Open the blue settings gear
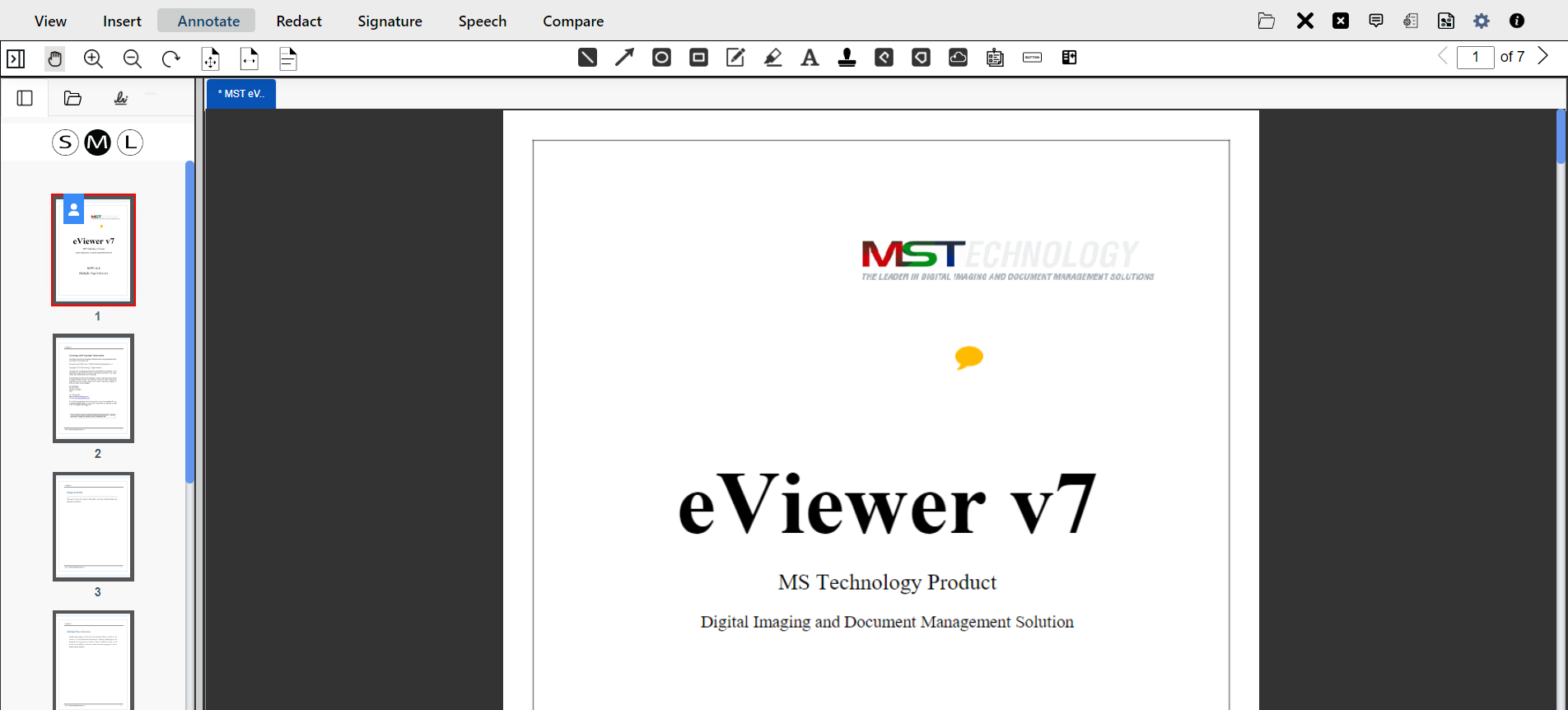 pos(1482,21)
